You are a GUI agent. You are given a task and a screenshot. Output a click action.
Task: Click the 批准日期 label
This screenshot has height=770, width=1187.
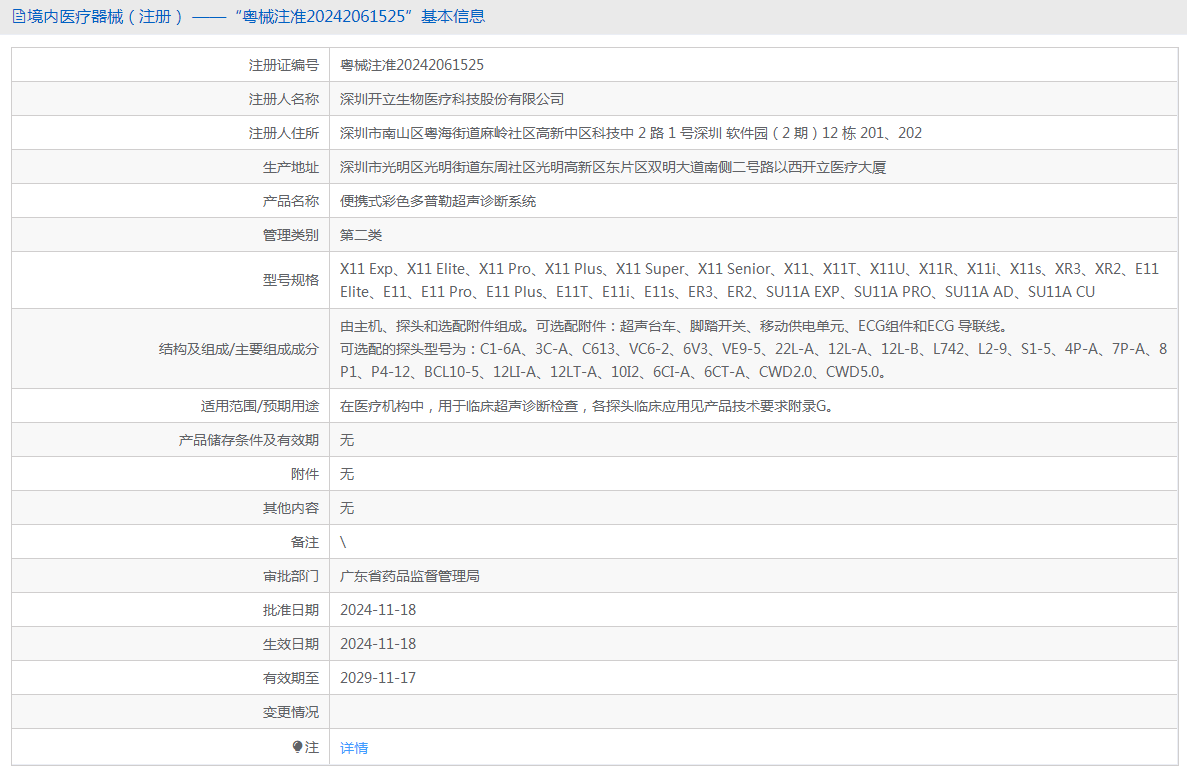click(291, 611)
